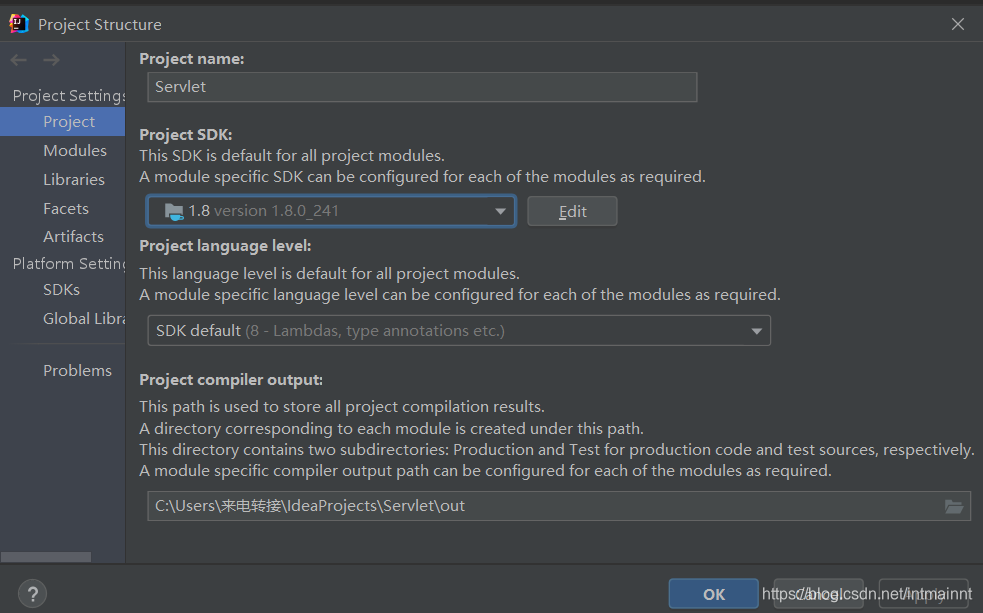This screenshot has width=983, height=613.
Task: Open the Libraries settings page
Action: 74,179
